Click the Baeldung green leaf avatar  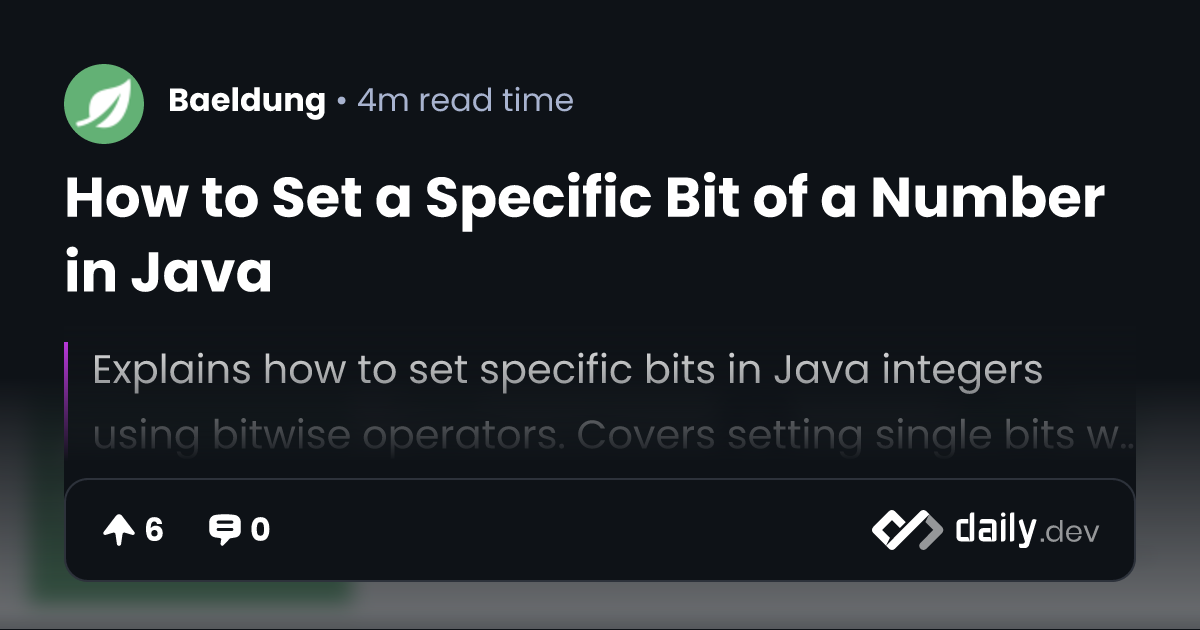[104, 104]
